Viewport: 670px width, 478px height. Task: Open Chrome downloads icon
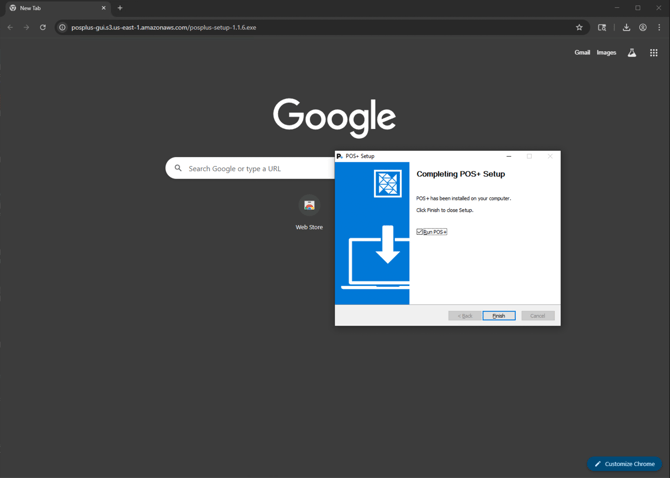tap(626, 27)
